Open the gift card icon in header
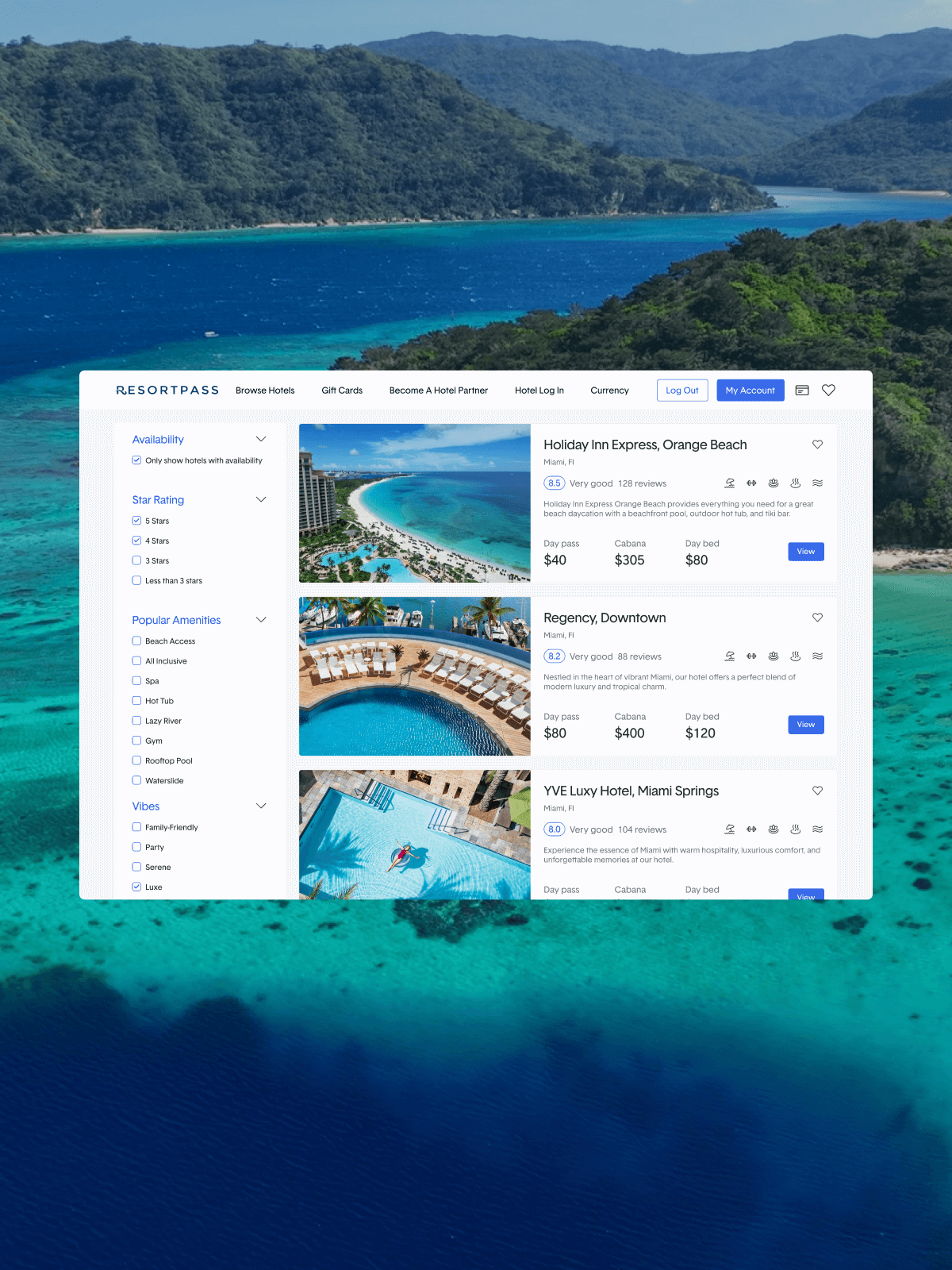Viewport: 952px width, 1270px height. (x=802, y=390)
